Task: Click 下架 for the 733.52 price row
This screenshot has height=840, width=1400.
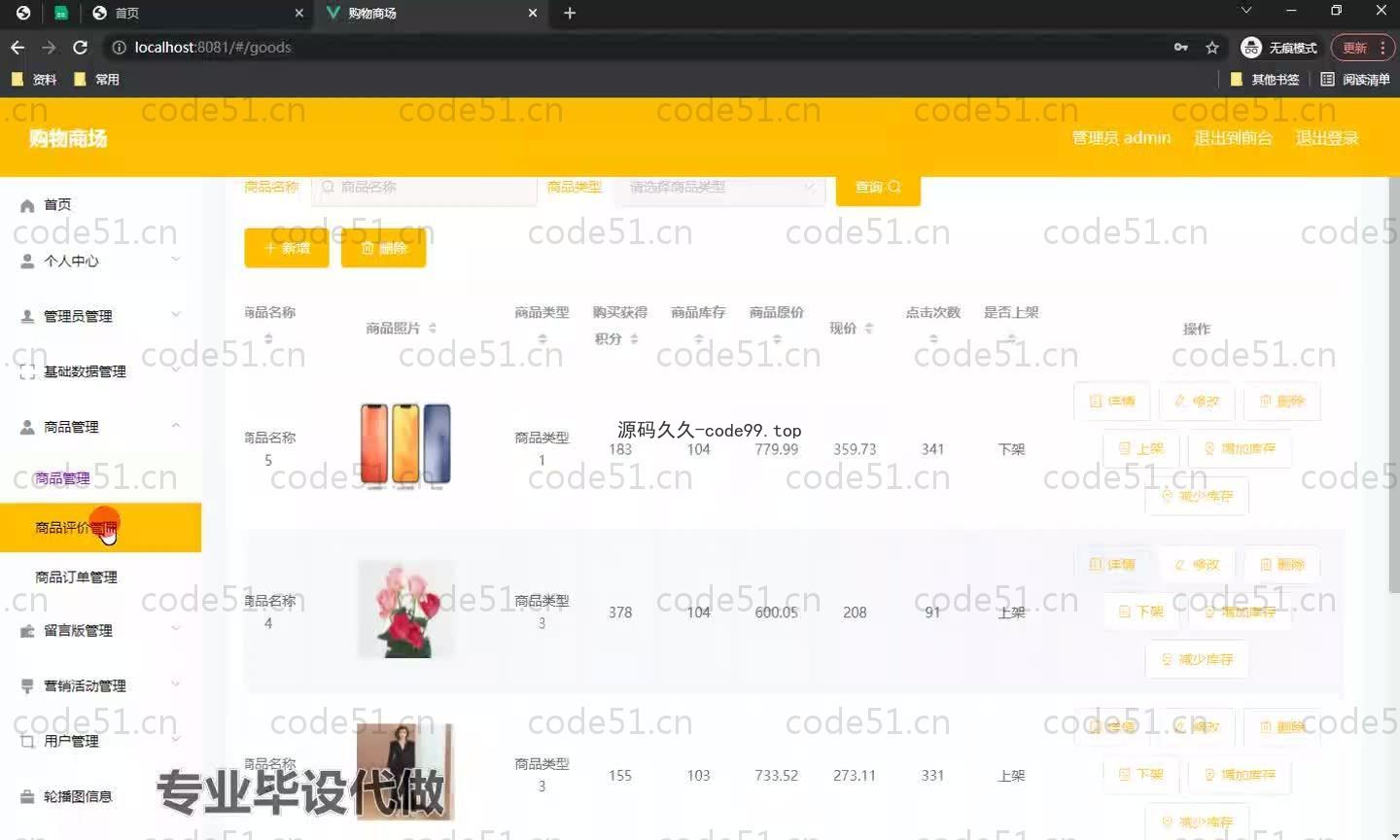Action: [x=1141, y=775]
